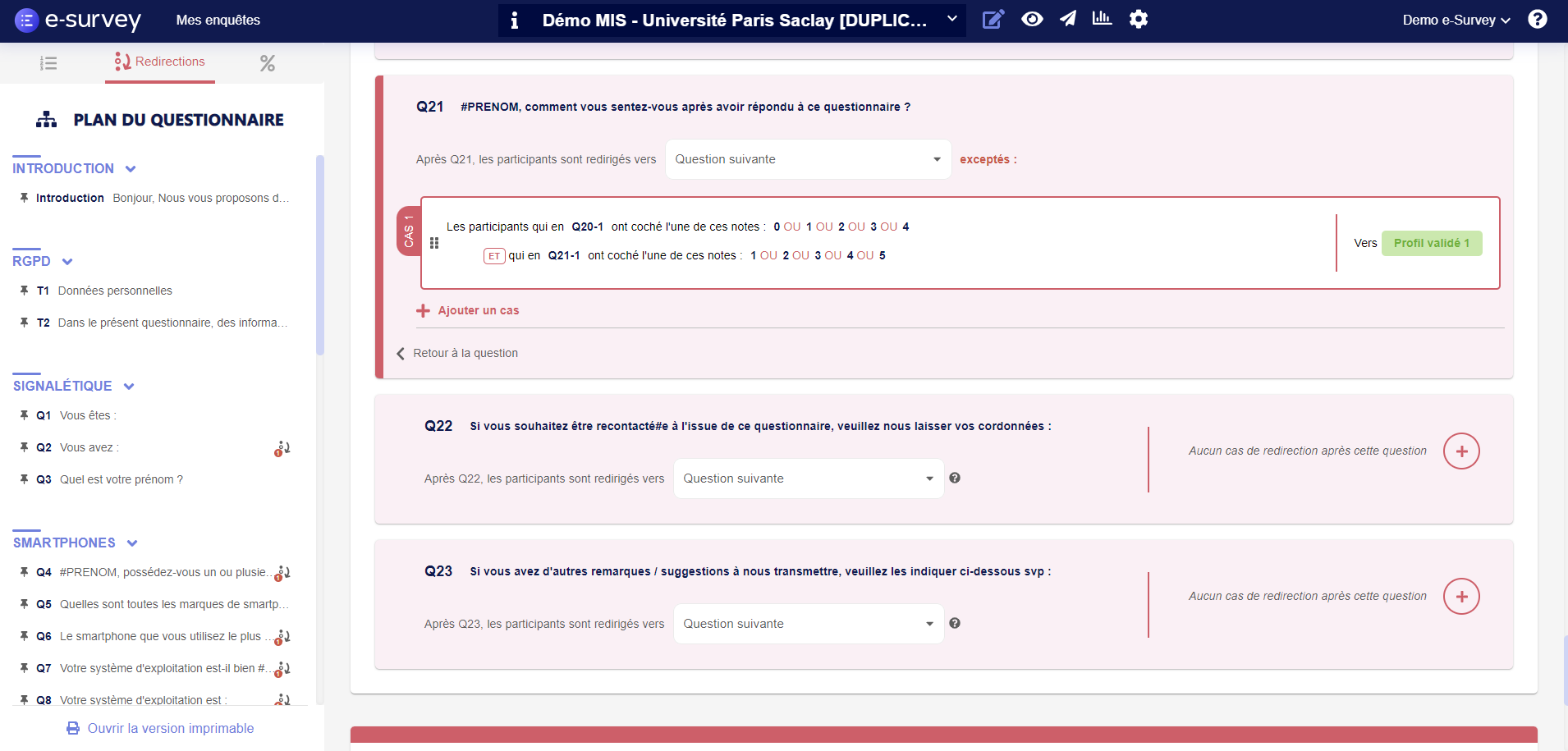Viewport: 1568px width, 751px height.
Task: Click the diffusion (paper plane) icon
Action: pos(1067,20)
